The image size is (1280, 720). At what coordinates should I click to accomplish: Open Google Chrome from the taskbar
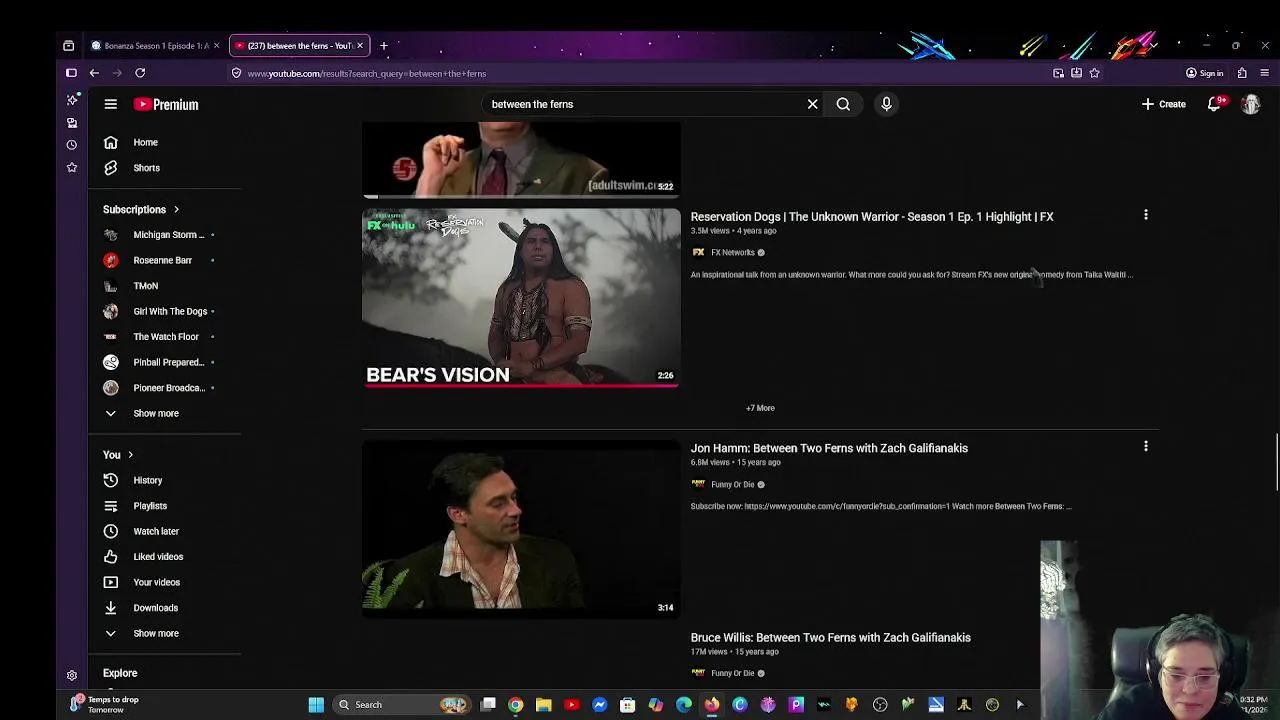point(515,705)
